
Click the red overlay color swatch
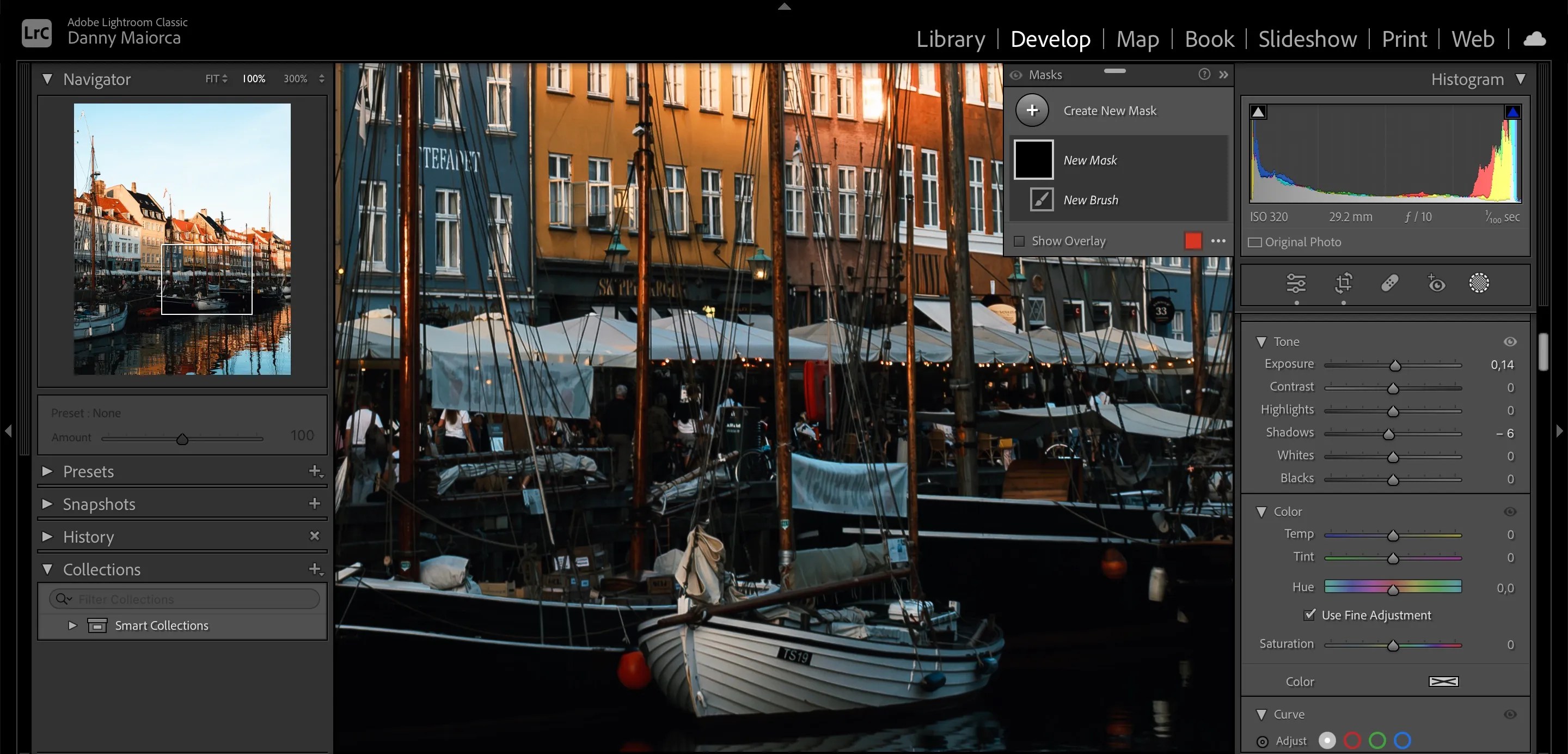pos(1192,241)
